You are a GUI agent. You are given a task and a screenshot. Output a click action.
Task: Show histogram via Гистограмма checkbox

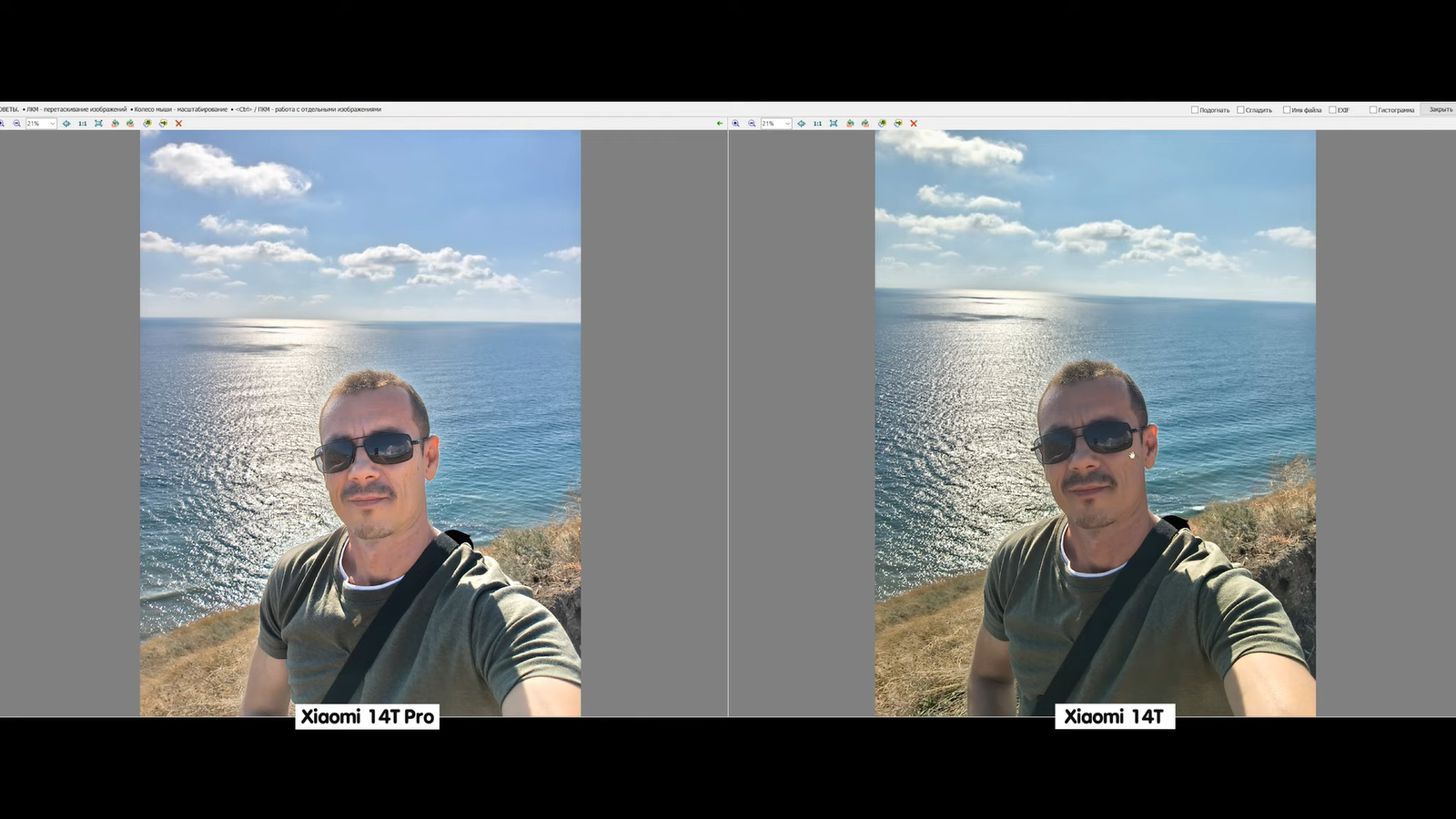(1373, 110)
